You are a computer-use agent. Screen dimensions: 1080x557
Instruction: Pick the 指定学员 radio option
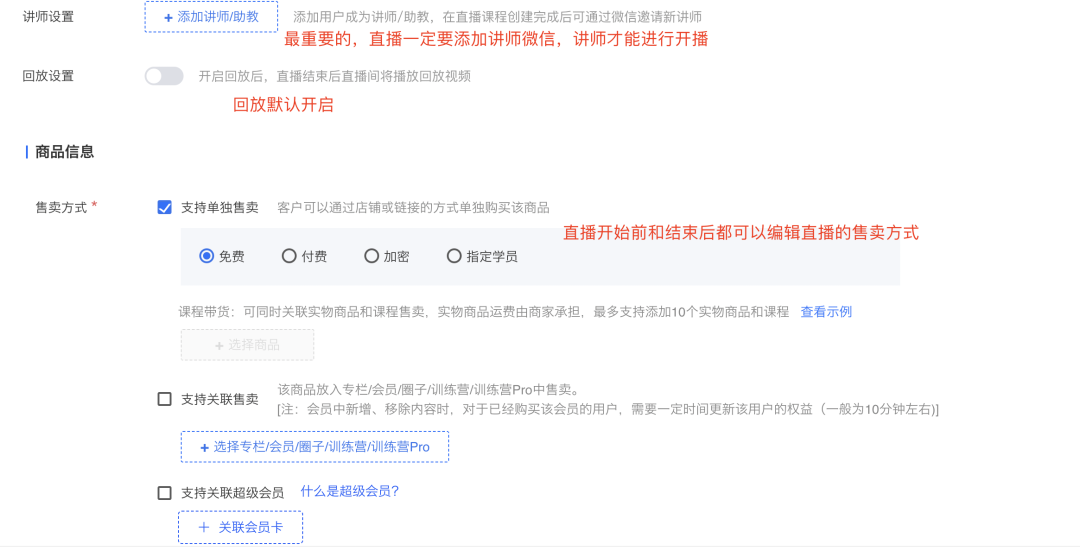(454, 256)
